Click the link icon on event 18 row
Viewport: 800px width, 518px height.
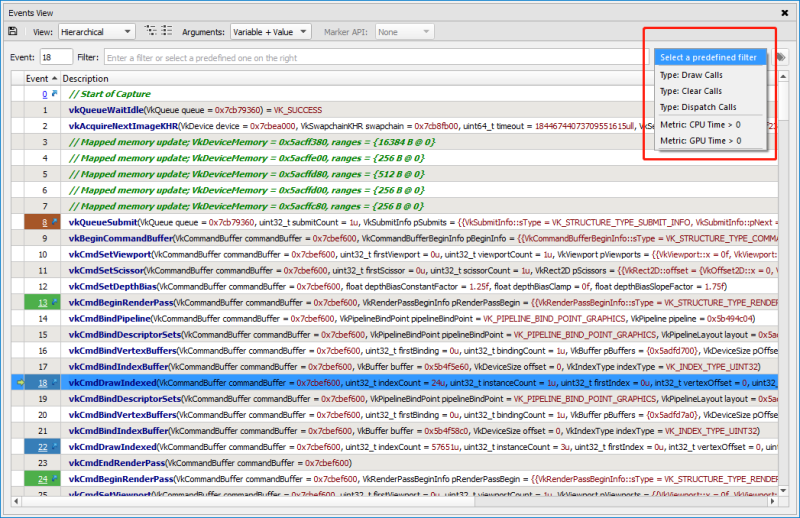coord(54,382)
